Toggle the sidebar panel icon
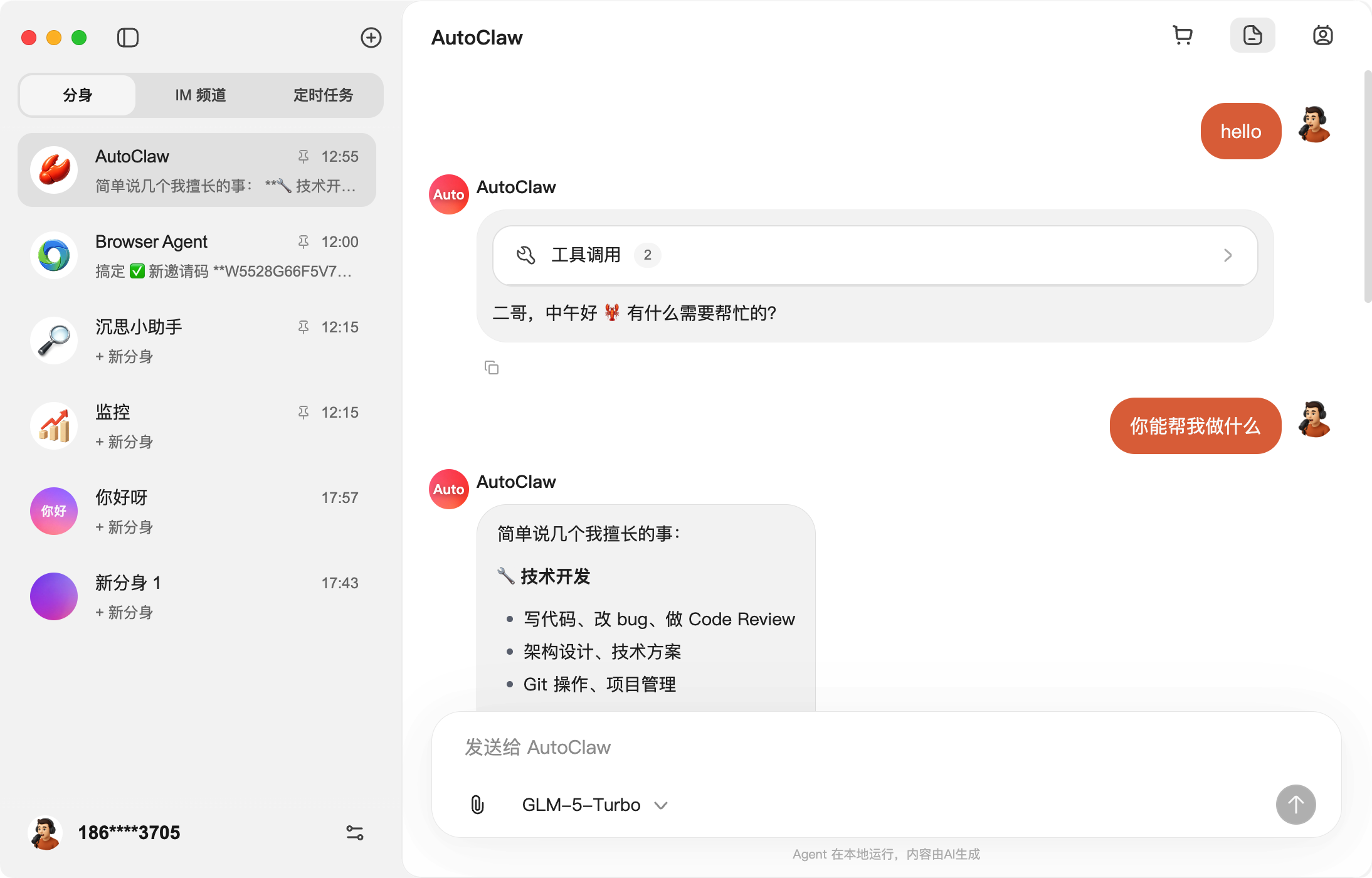1372x878 pixels. pos(128,38)
